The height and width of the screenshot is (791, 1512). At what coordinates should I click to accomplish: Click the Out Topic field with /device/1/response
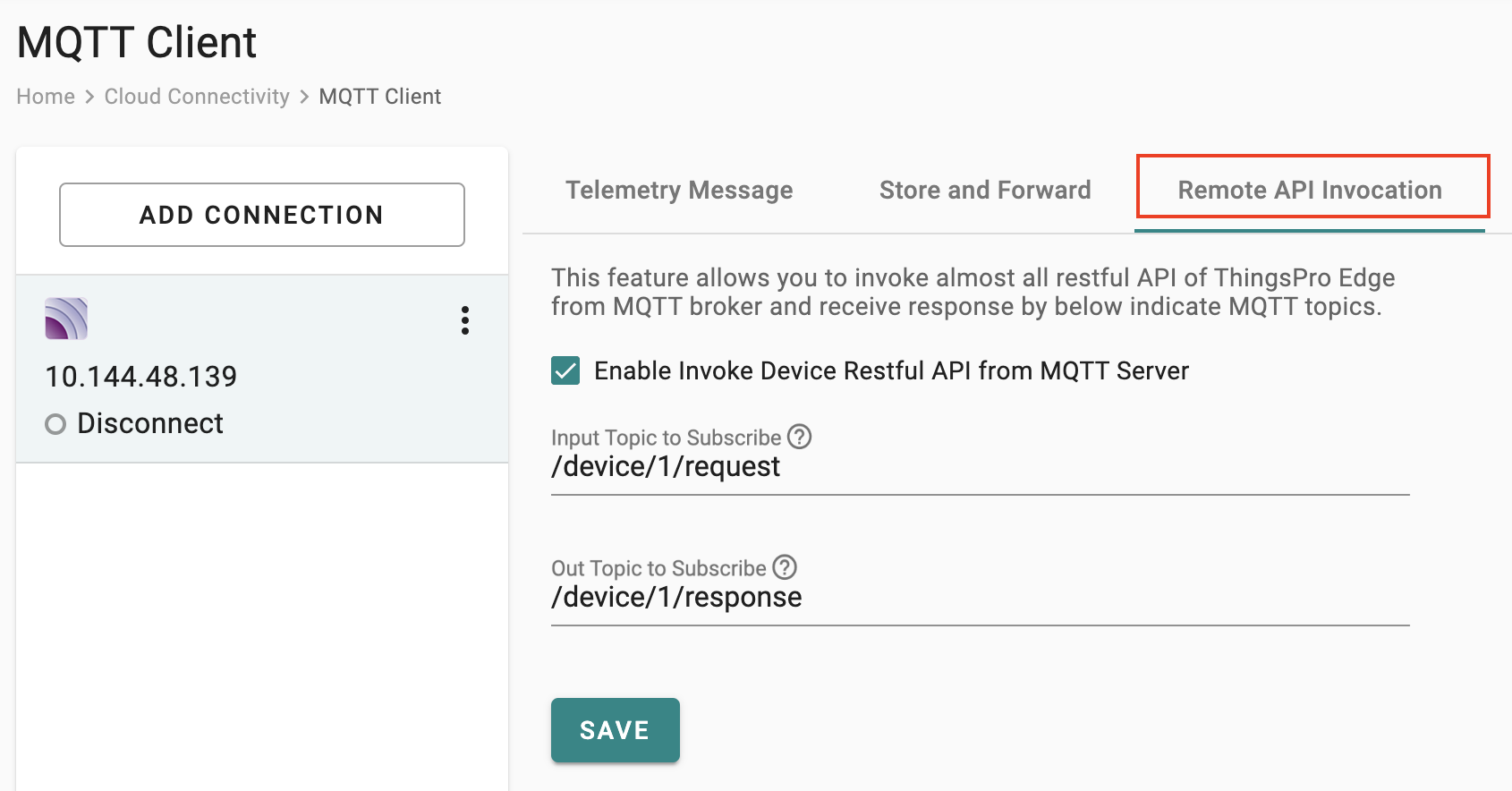(981, 598)
